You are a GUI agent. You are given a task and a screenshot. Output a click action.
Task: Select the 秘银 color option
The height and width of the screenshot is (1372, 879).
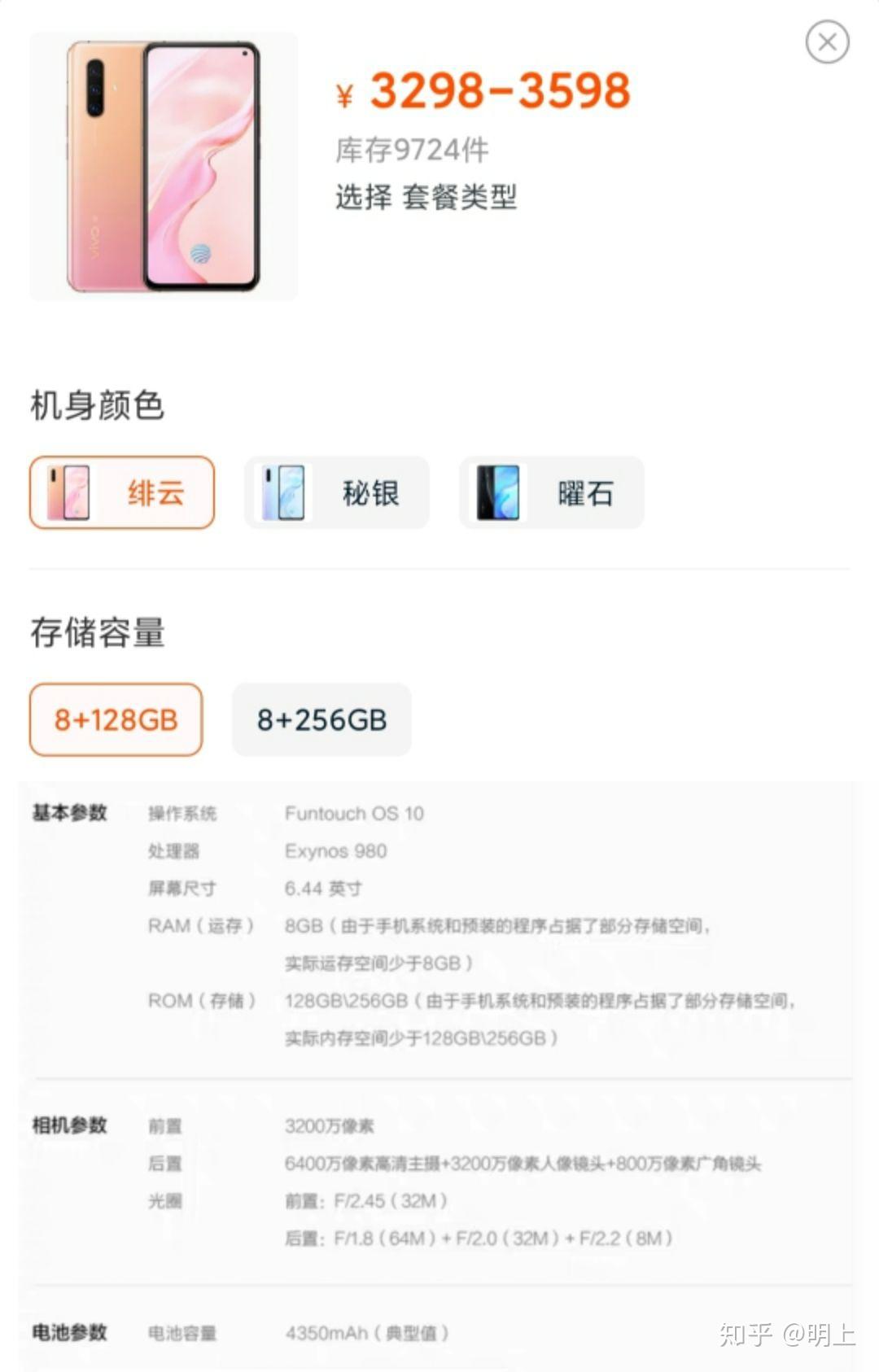337,492
